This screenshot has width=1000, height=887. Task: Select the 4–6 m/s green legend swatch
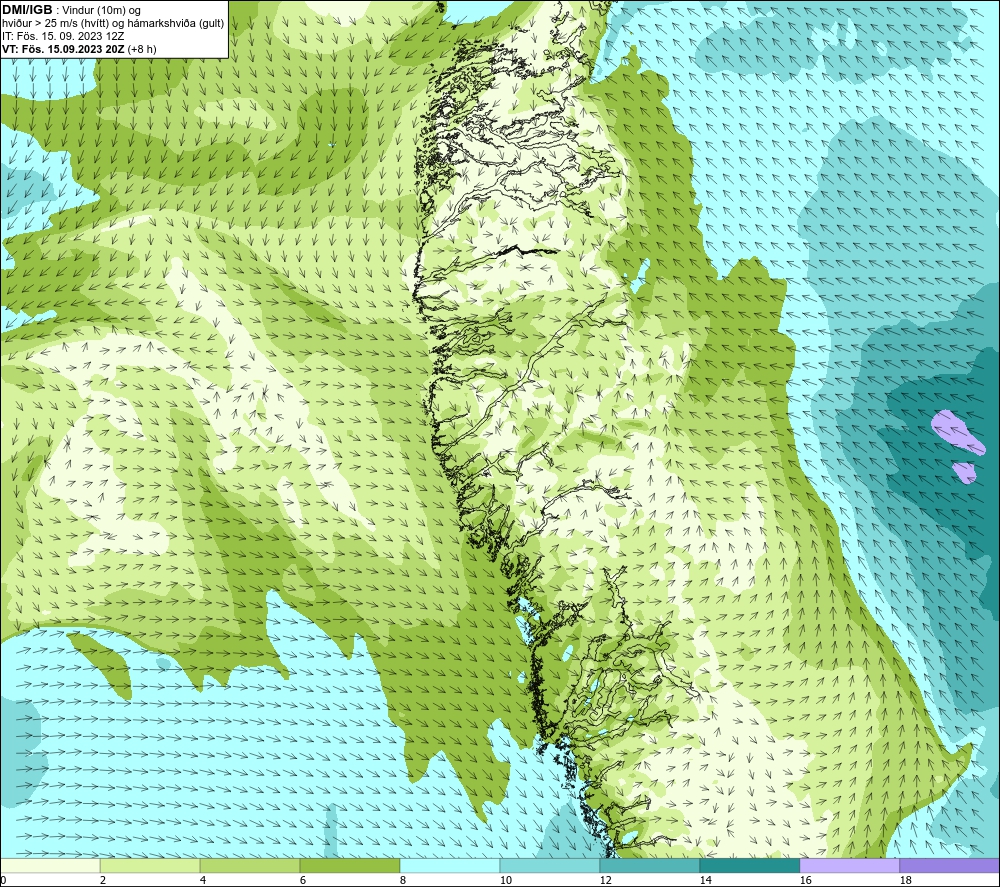point(250,865)
